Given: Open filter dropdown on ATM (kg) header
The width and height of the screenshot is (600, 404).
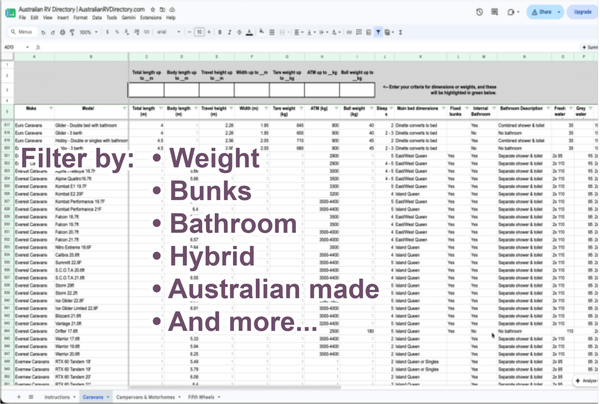Looking at the screenshot, I should pyautogui.click(x=336, y=109).
